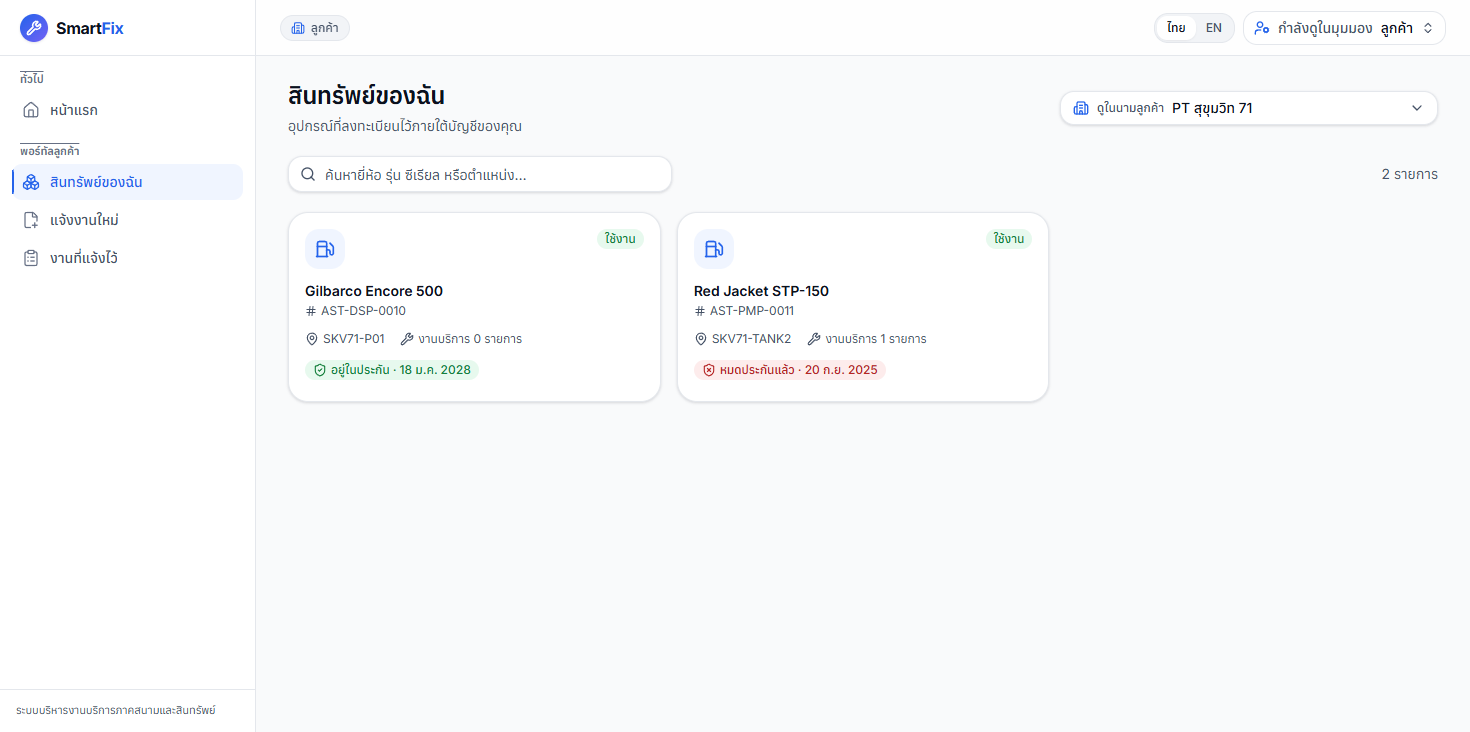Click the fuel pump icon on Gilbarco card
The image size is (1470, 732).
(x=325, y=249)
